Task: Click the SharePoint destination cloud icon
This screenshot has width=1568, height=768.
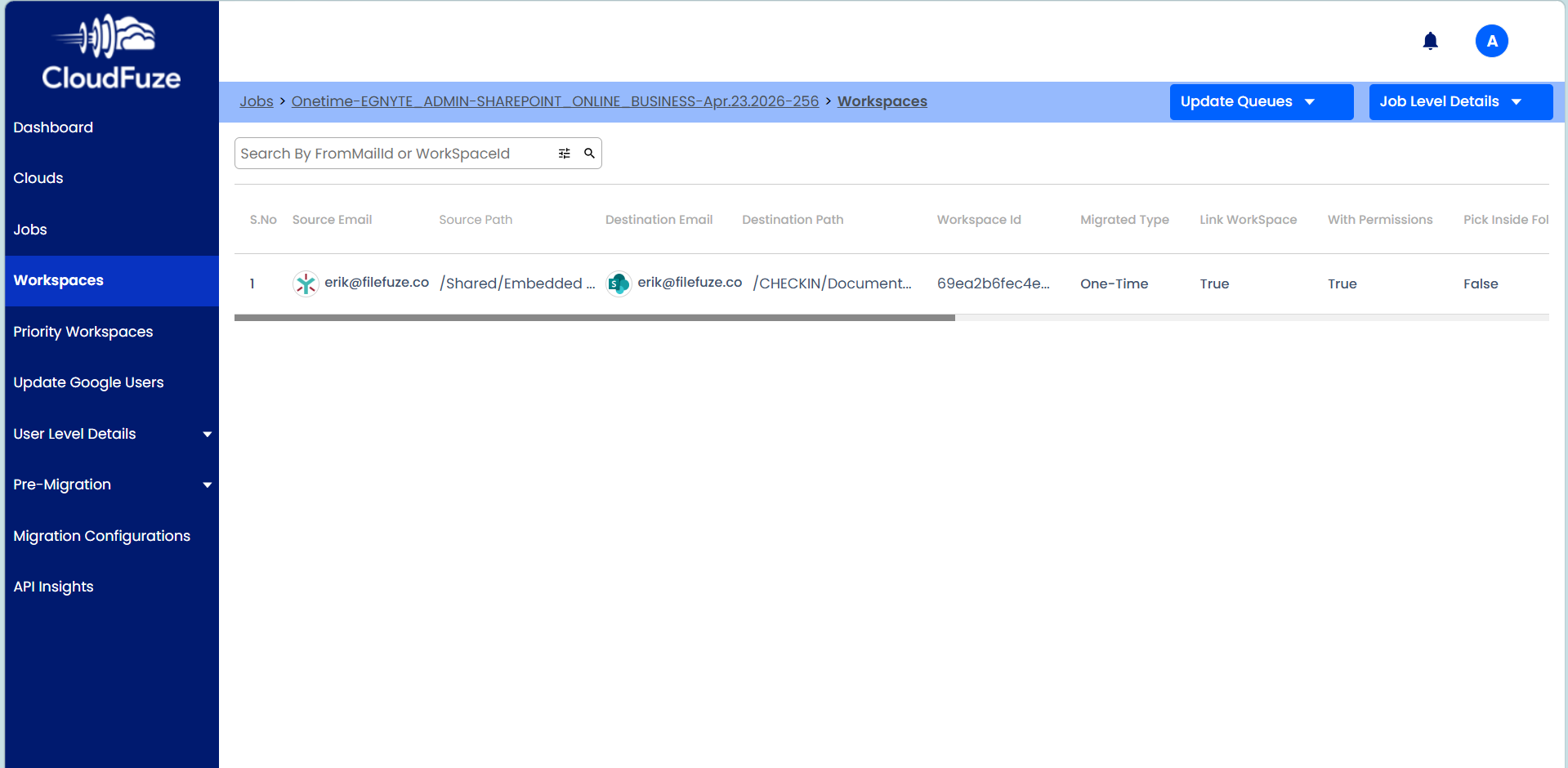Action: click(619, 284)
